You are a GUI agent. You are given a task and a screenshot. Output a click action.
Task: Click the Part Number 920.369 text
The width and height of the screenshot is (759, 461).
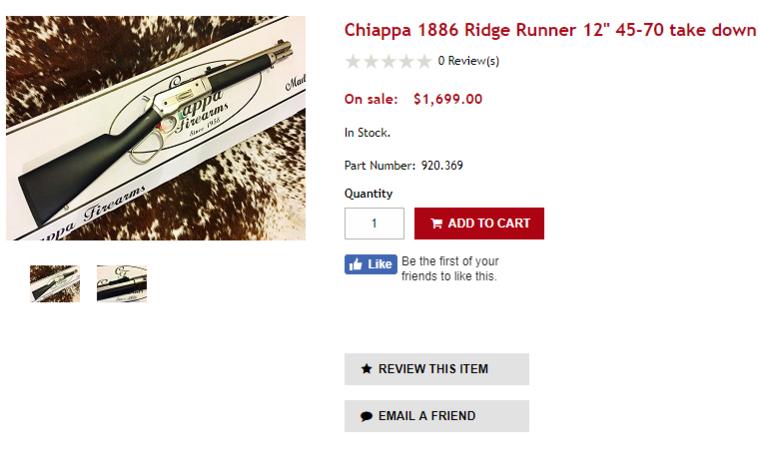point(404,166)
